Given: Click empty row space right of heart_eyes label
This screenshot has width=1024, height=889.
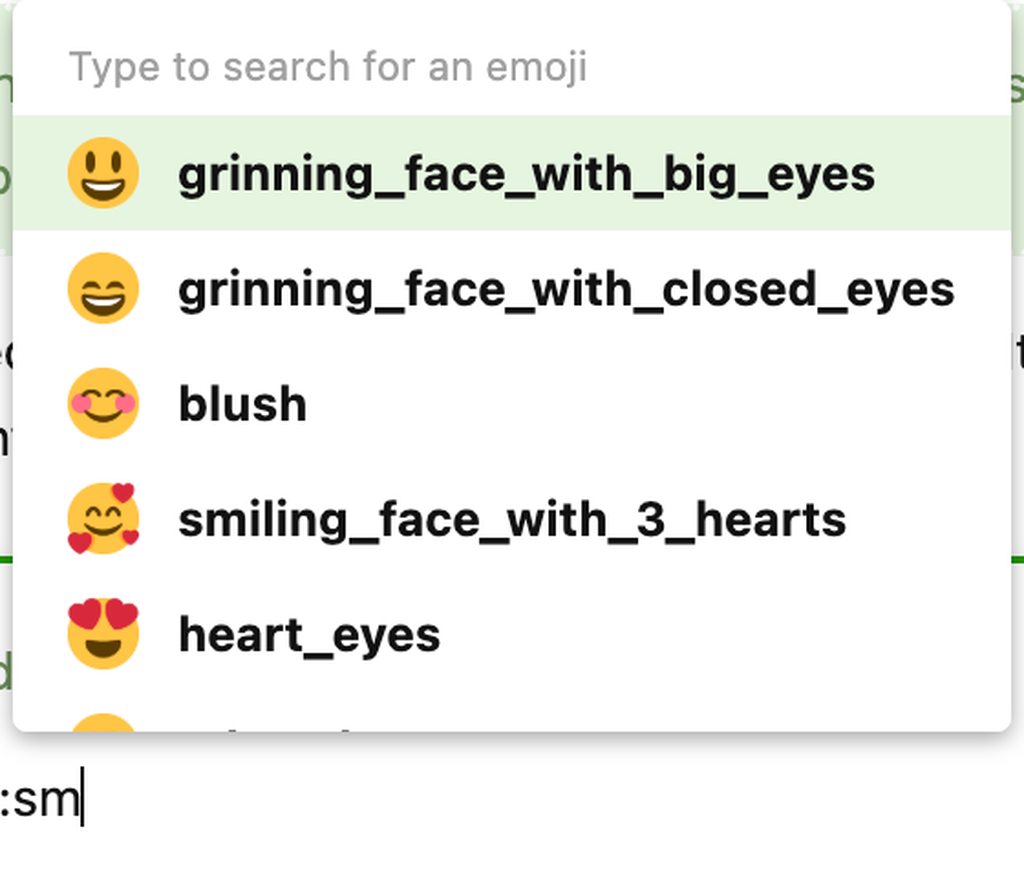Looking at the screenshot, I should [x=720, y=635].
